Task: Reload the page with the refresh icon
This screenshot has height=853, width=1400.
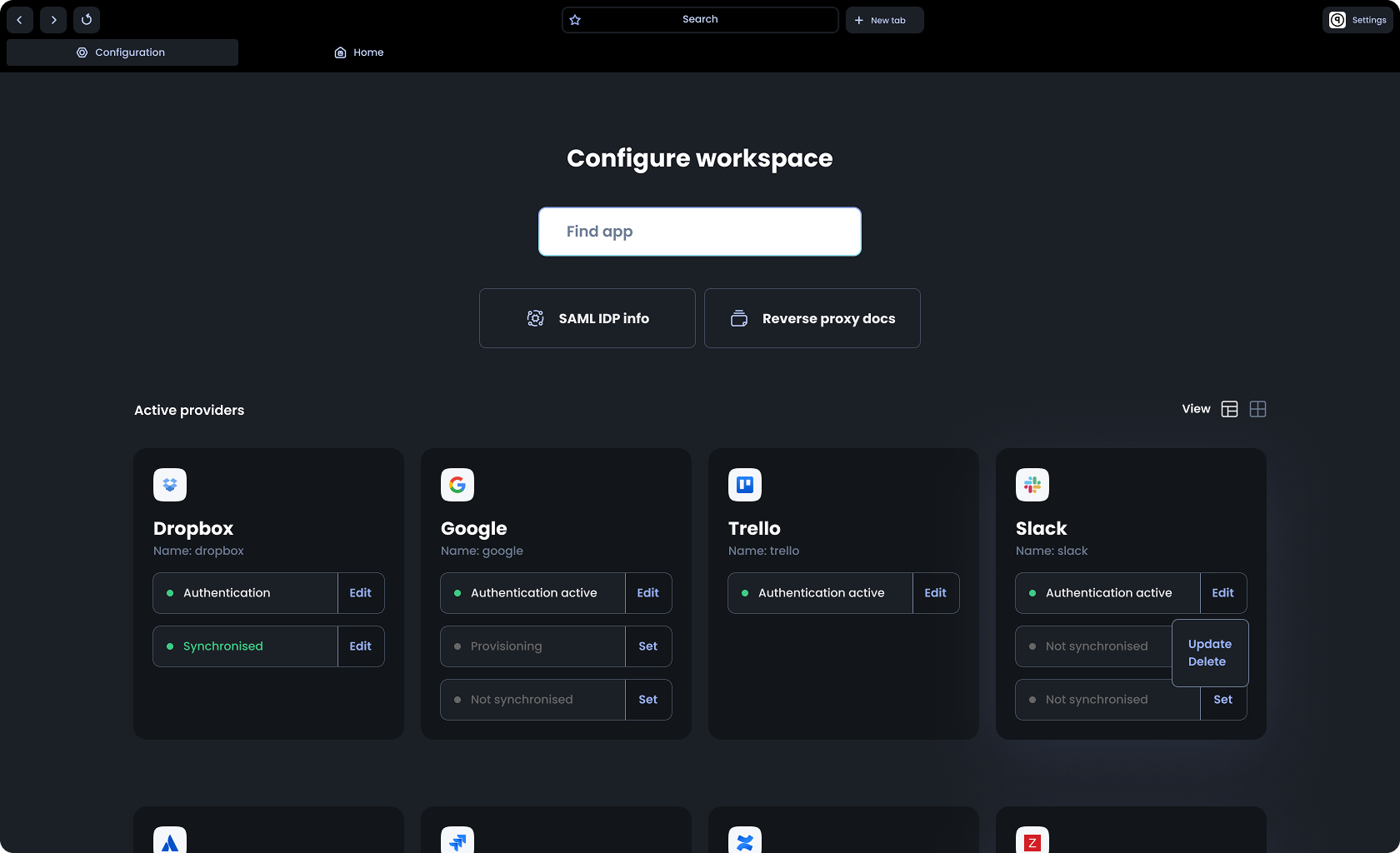Action: (x=87, y=20)
